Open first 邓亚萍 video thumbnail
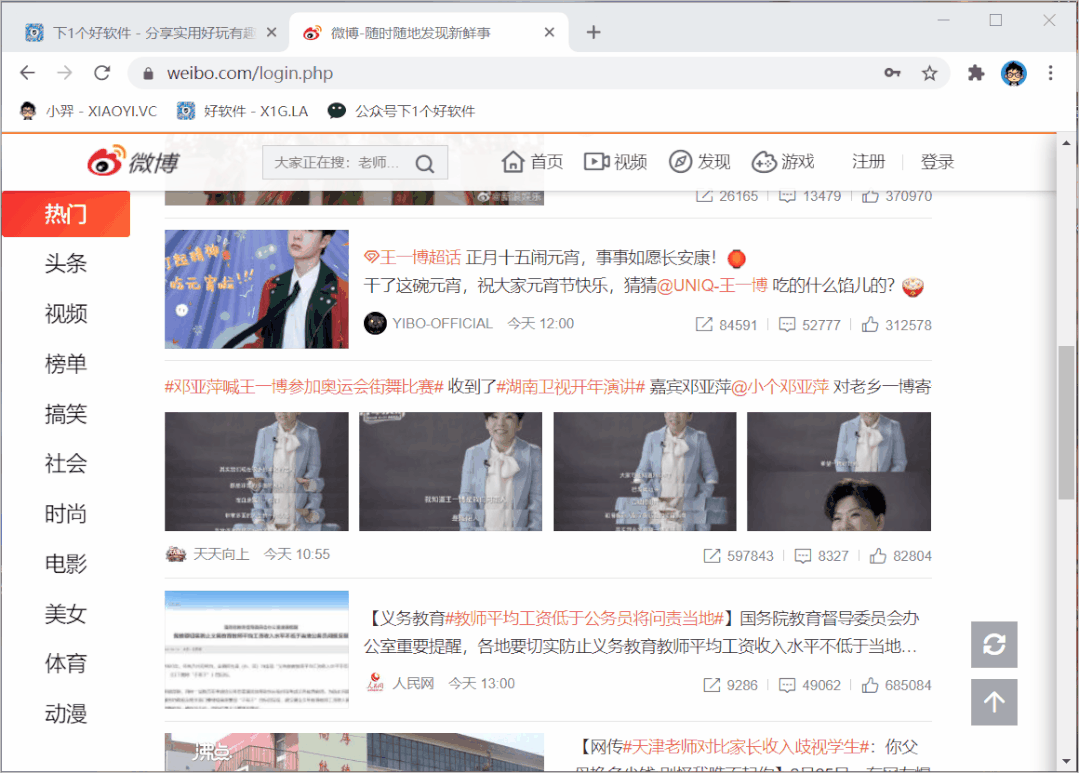 [x=257, y=472]
